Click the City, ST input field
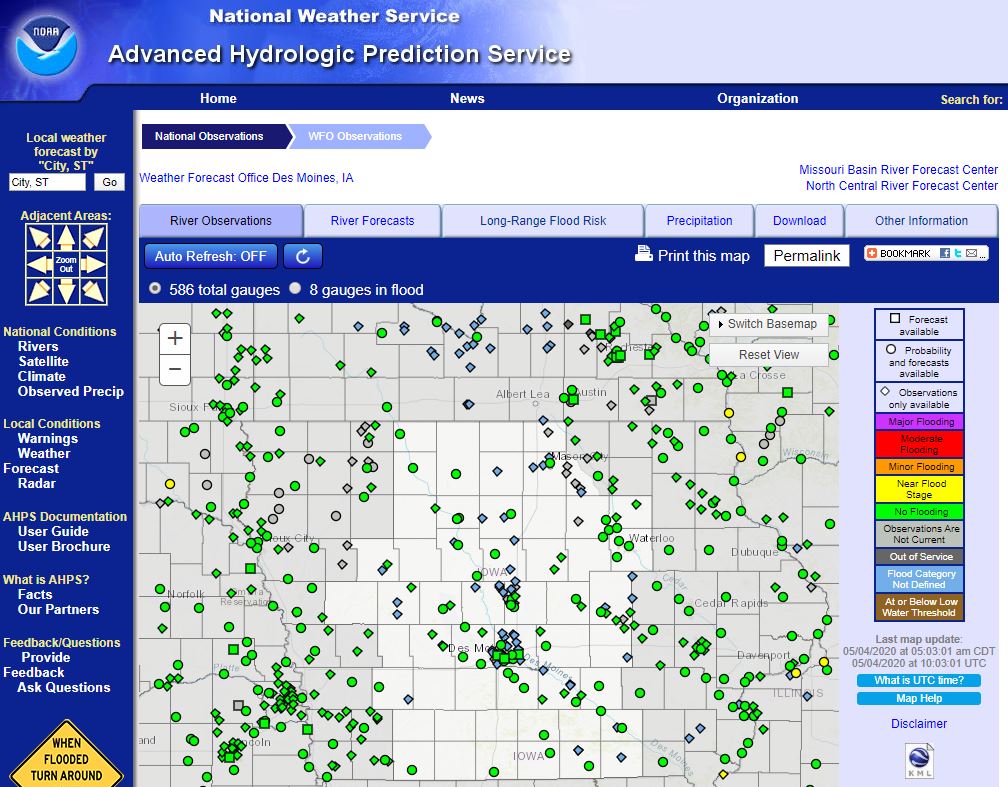The width and height of the screenshot is (1008, 787). (x=47, y=182)
